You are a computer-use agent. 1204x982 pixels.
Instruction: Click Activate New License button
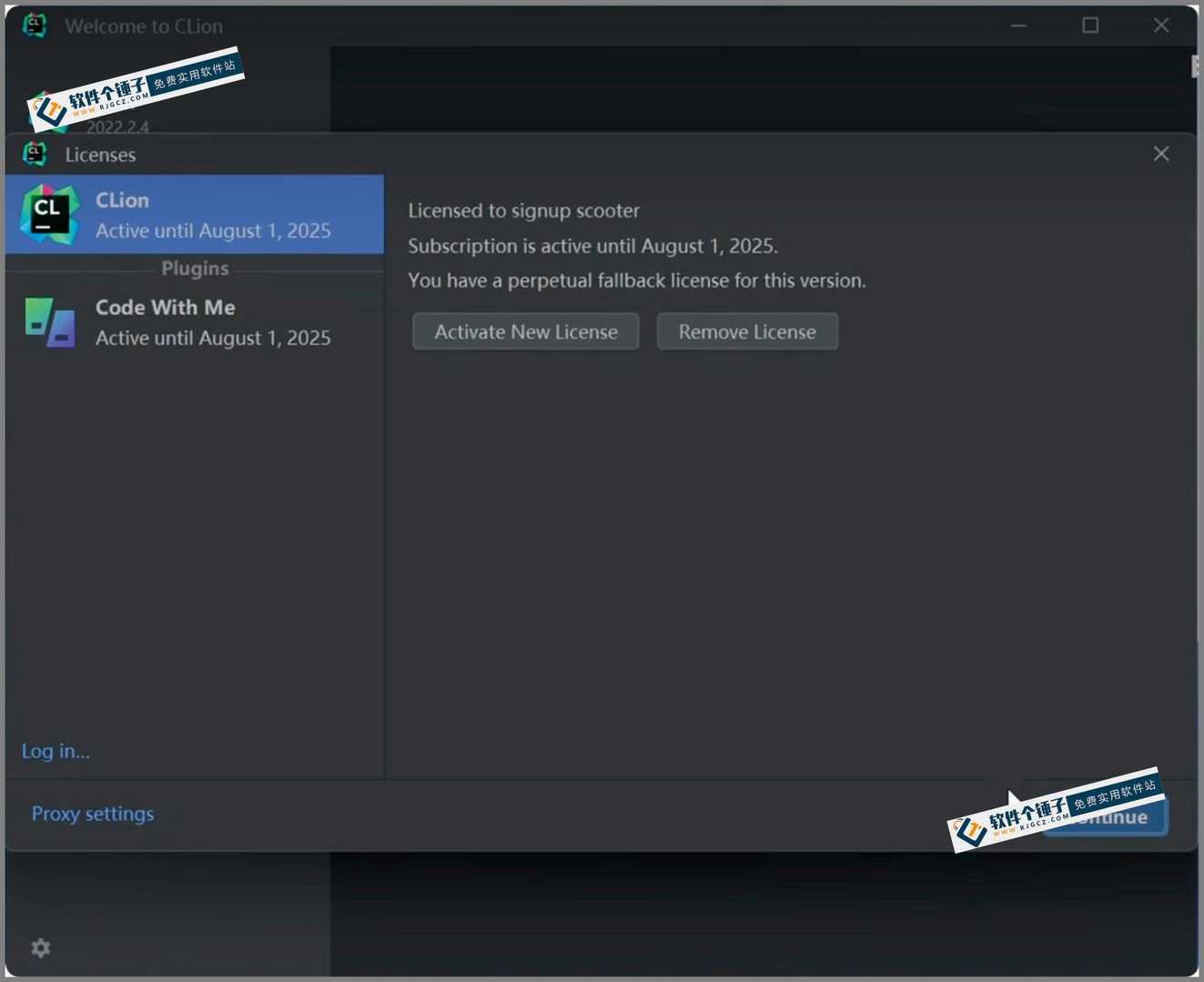[x=526, y=332]
